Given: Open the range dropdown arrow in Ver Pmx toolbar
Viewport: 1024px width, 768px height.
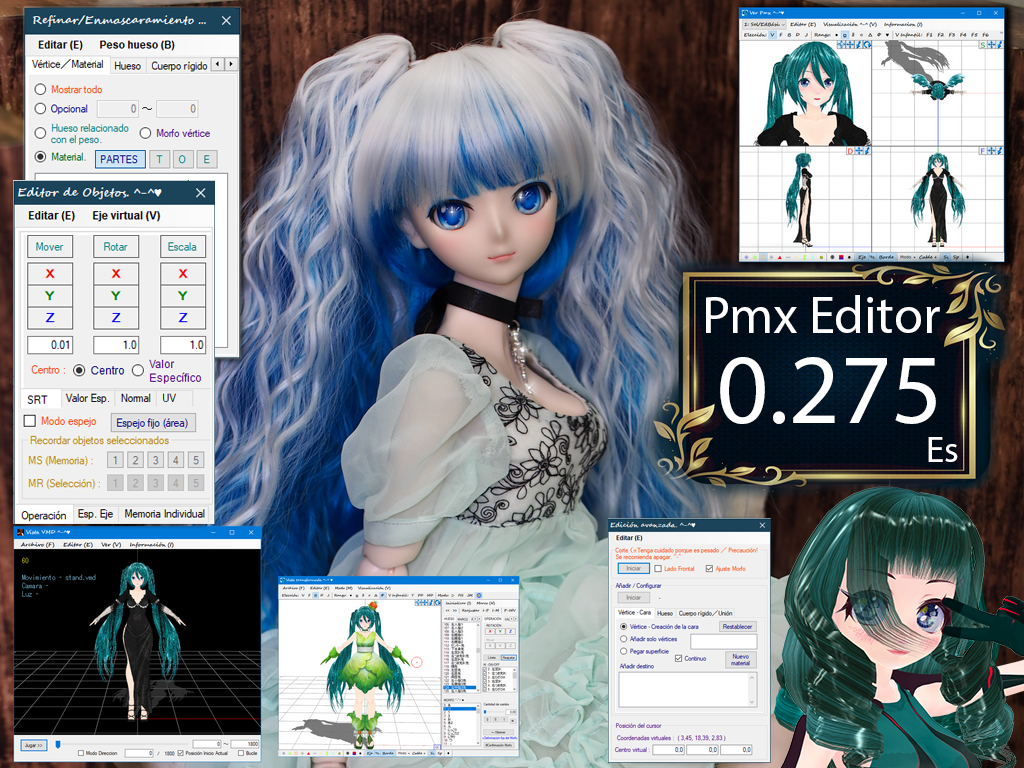Looking at the screenshot, I should pyautogui.click(x=888, y=35).
